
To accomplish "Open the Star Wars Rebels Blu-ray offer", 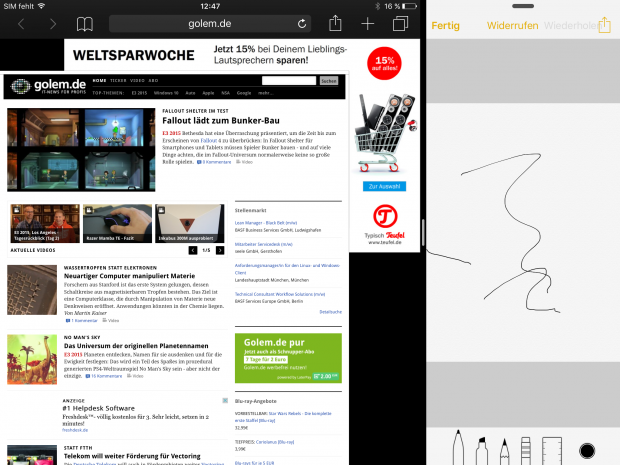I will coord(283,417).
